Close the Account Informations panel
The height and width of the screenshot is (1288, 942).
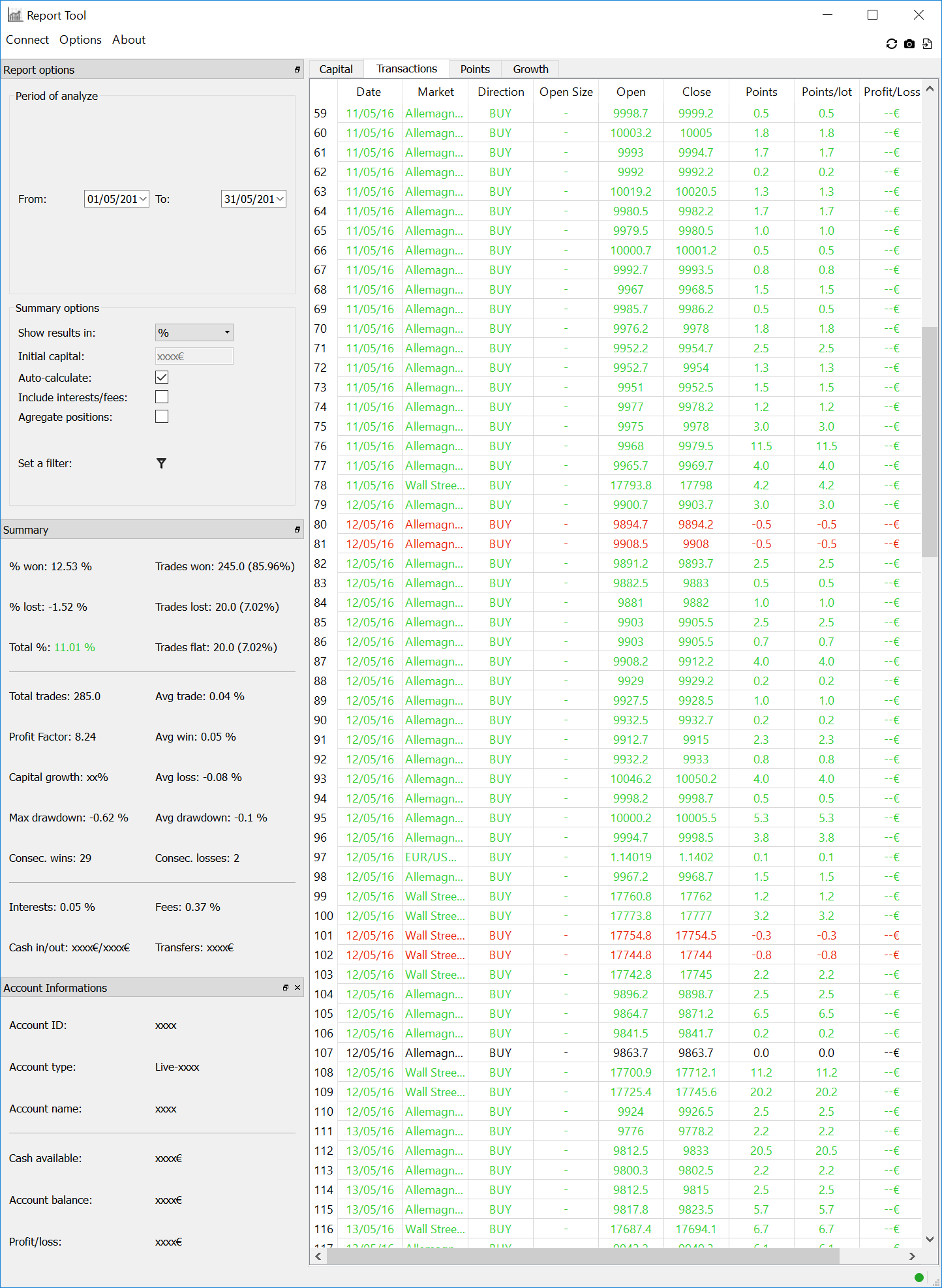click(x=297, y=988)
